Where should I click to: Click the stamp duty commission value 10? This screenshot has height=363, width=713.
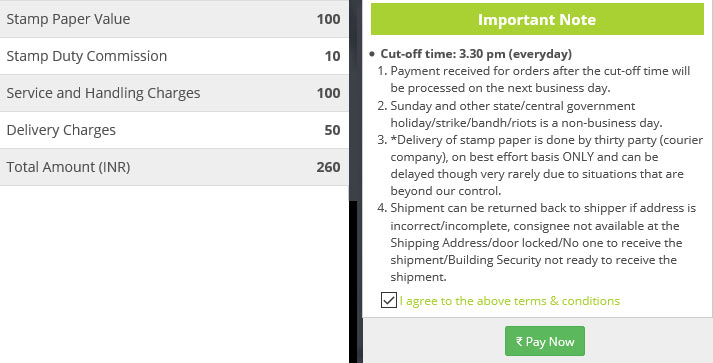332,56
